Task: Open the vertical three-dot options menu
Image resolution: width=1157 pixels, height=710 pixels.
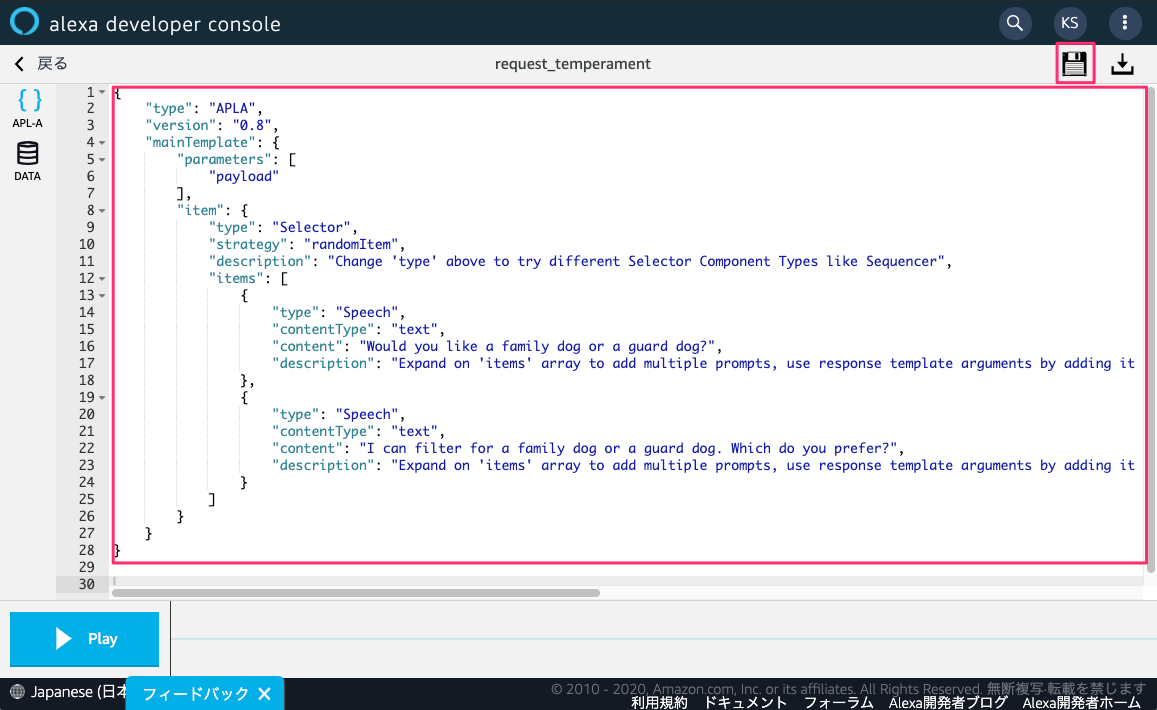Action: pos(1125,23)
